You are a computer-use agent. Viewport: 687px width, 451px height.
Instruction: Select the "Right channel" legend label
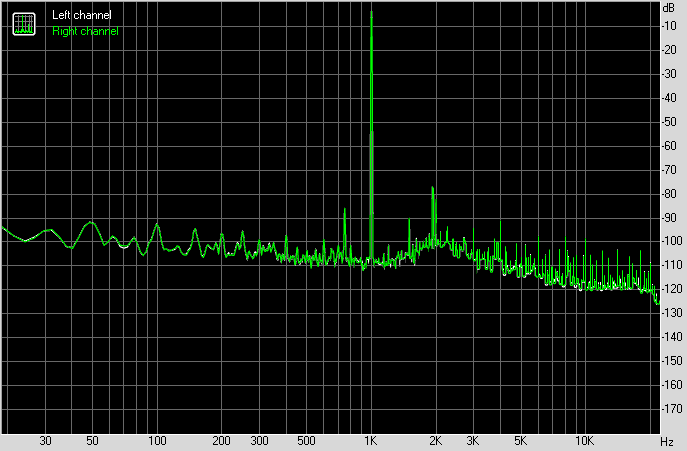pyautogui.click(x=85, y=31)
